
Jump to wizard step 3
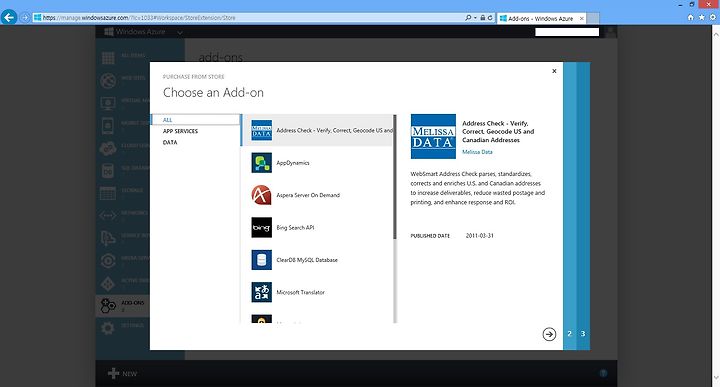(x=583, y=334)
